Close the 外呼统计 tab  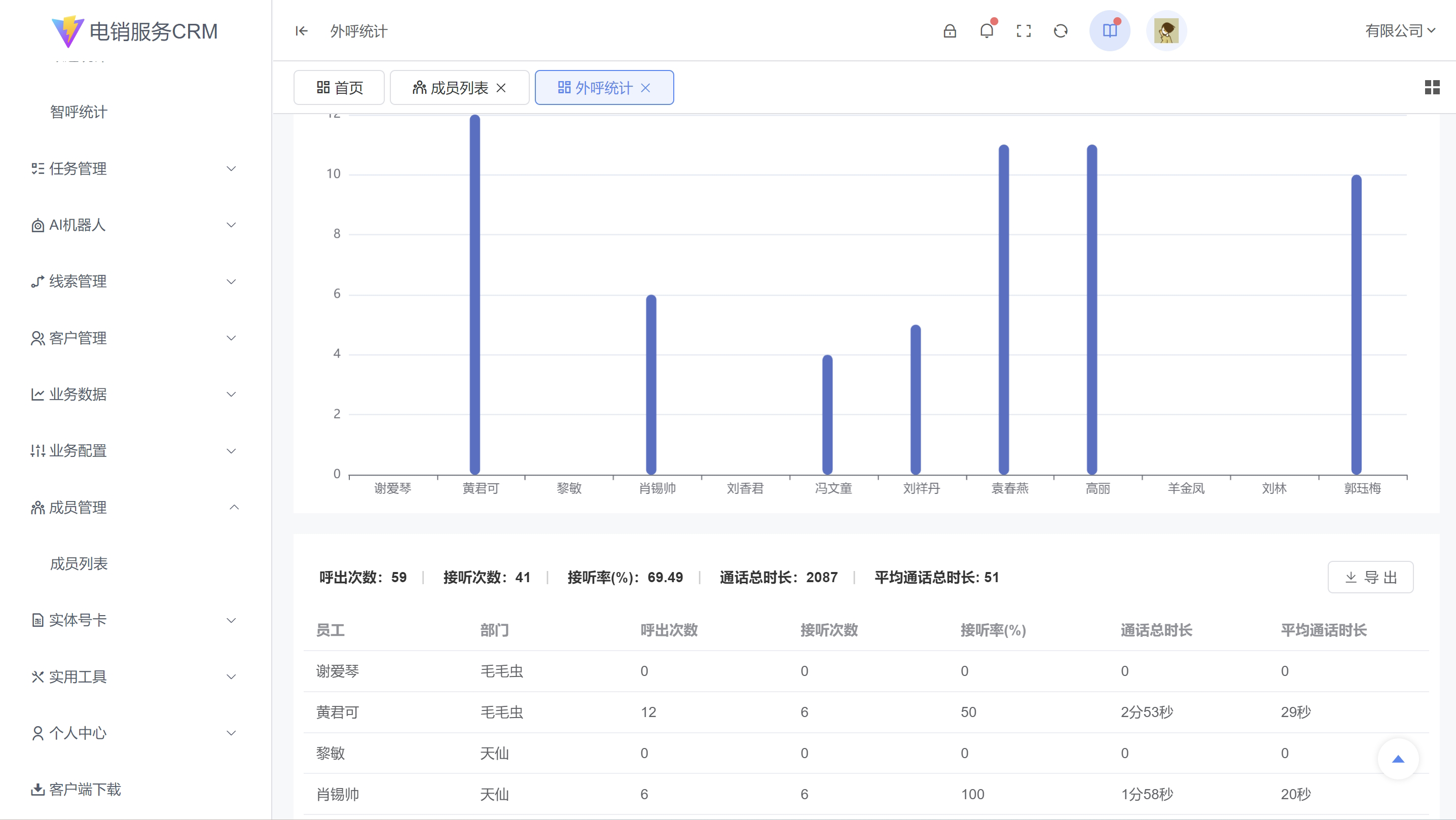point(645,88)
